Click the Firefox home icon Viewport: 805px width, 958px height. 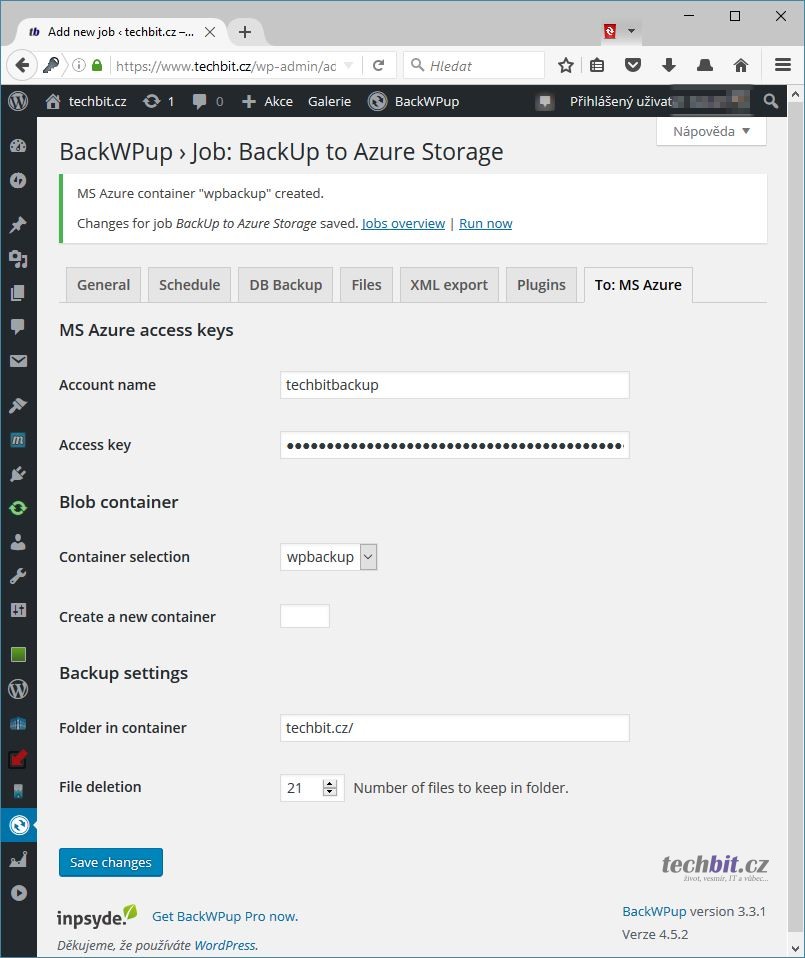pos(741,66)
